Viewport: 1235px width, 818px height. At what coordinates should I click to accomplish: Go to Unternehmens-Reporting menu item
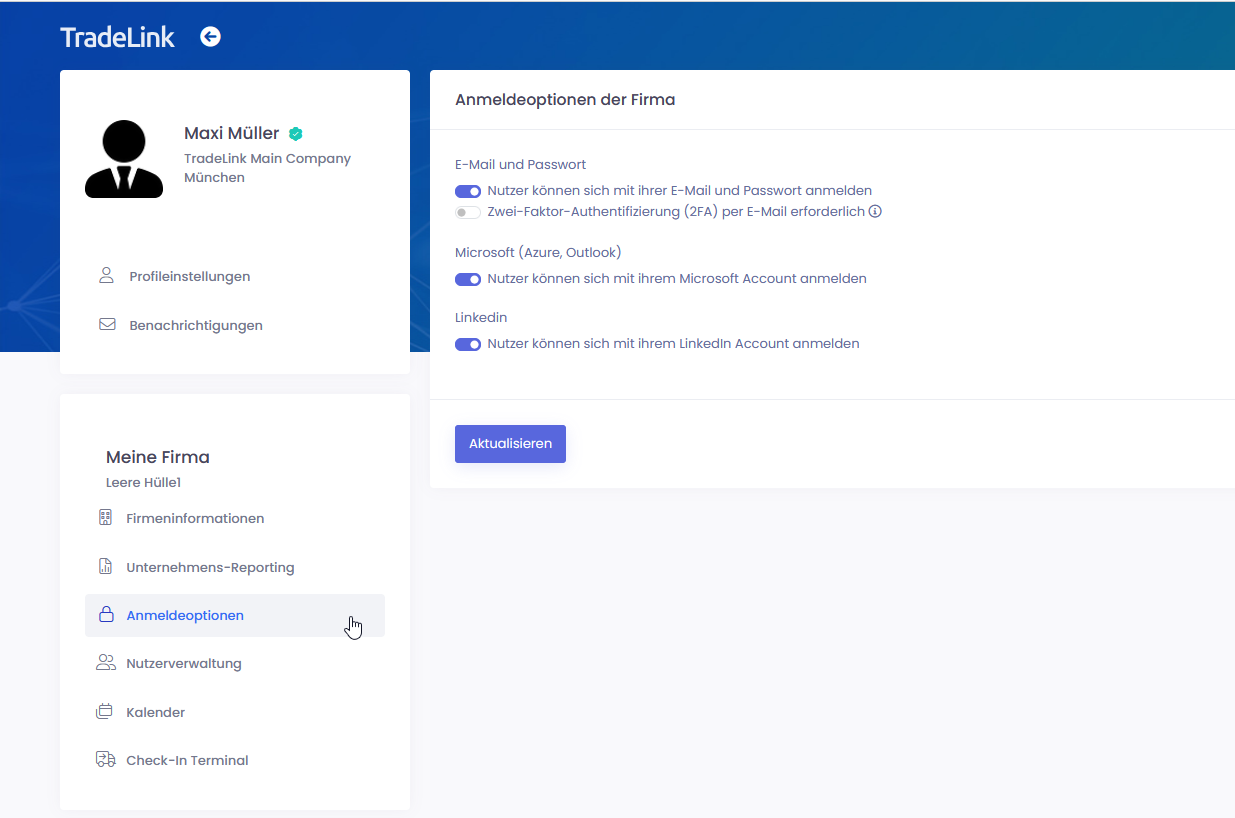[x=210, y=567]
